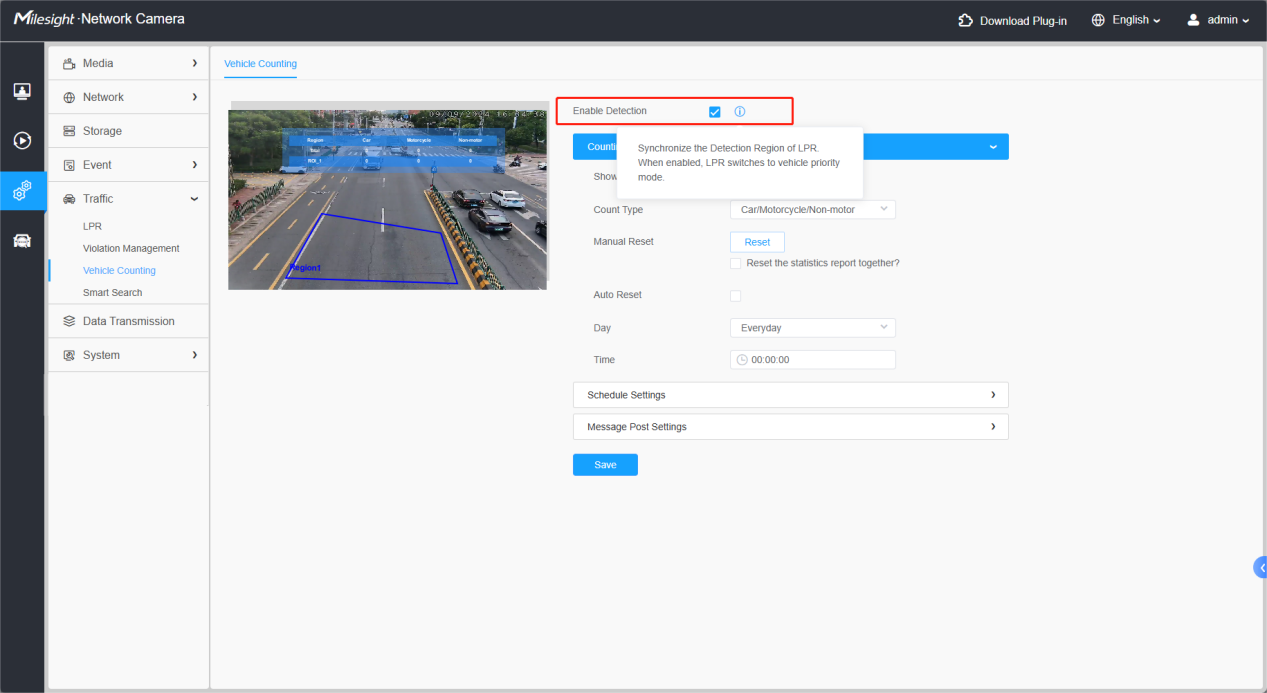Open Smart Search under Traffic
The image size is (1267, 693).
tap(112, 292)
